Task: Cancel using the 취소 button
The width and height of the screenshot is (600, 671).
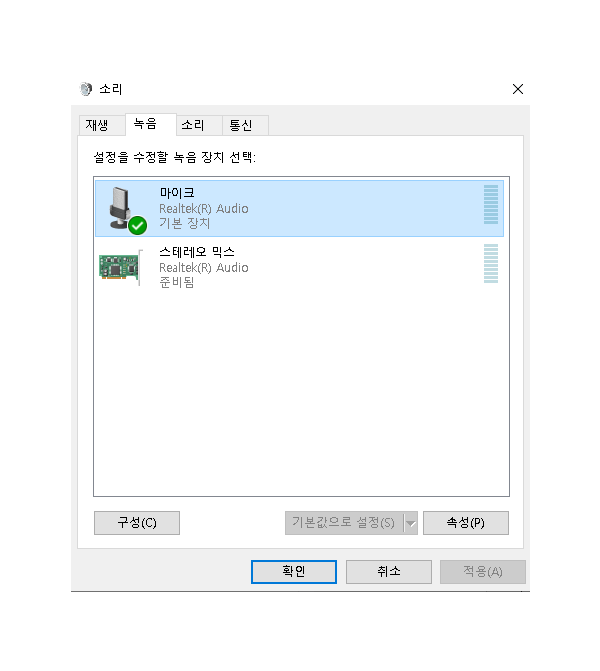Action: click(x=389, y=572)
